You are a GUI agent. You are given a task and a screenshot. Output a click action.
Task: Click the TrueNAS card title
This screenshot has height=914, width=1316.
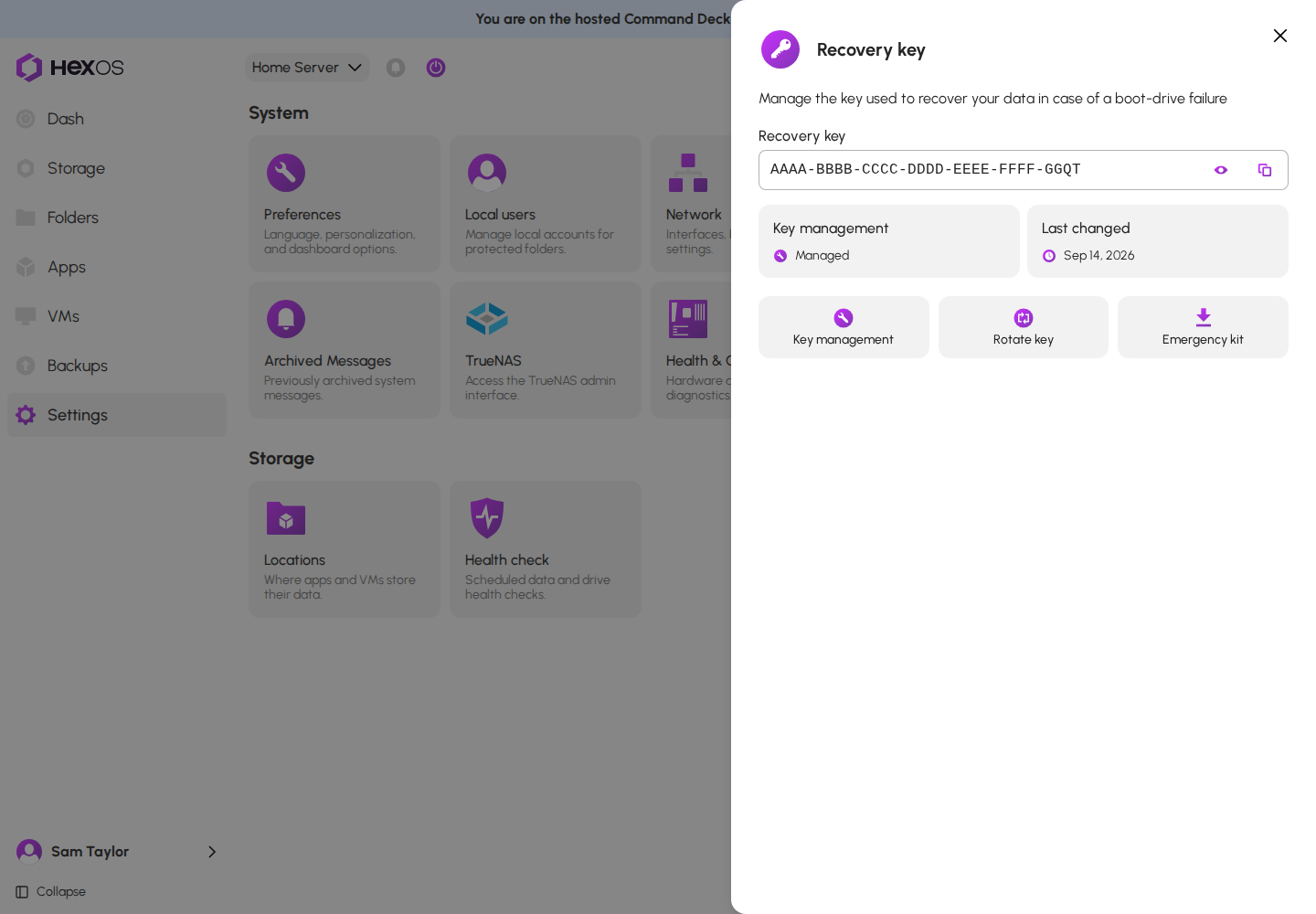point(493,361)
